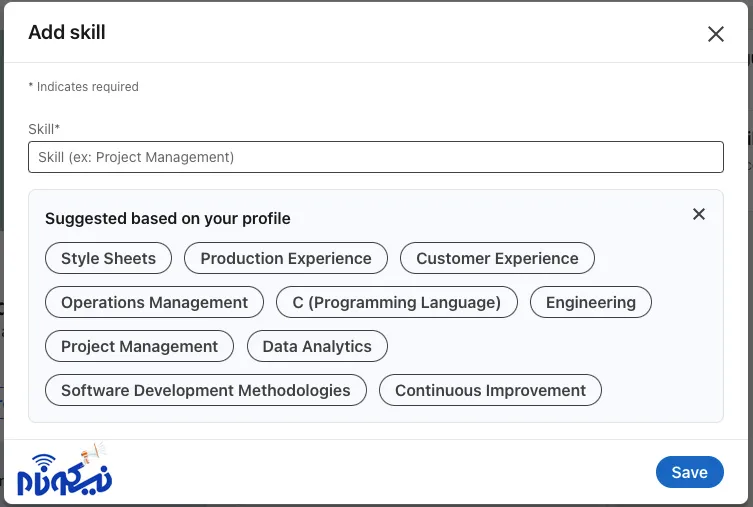Click the Skill* field label
Screen dimensions: 753x507
(x=45, y=129)
